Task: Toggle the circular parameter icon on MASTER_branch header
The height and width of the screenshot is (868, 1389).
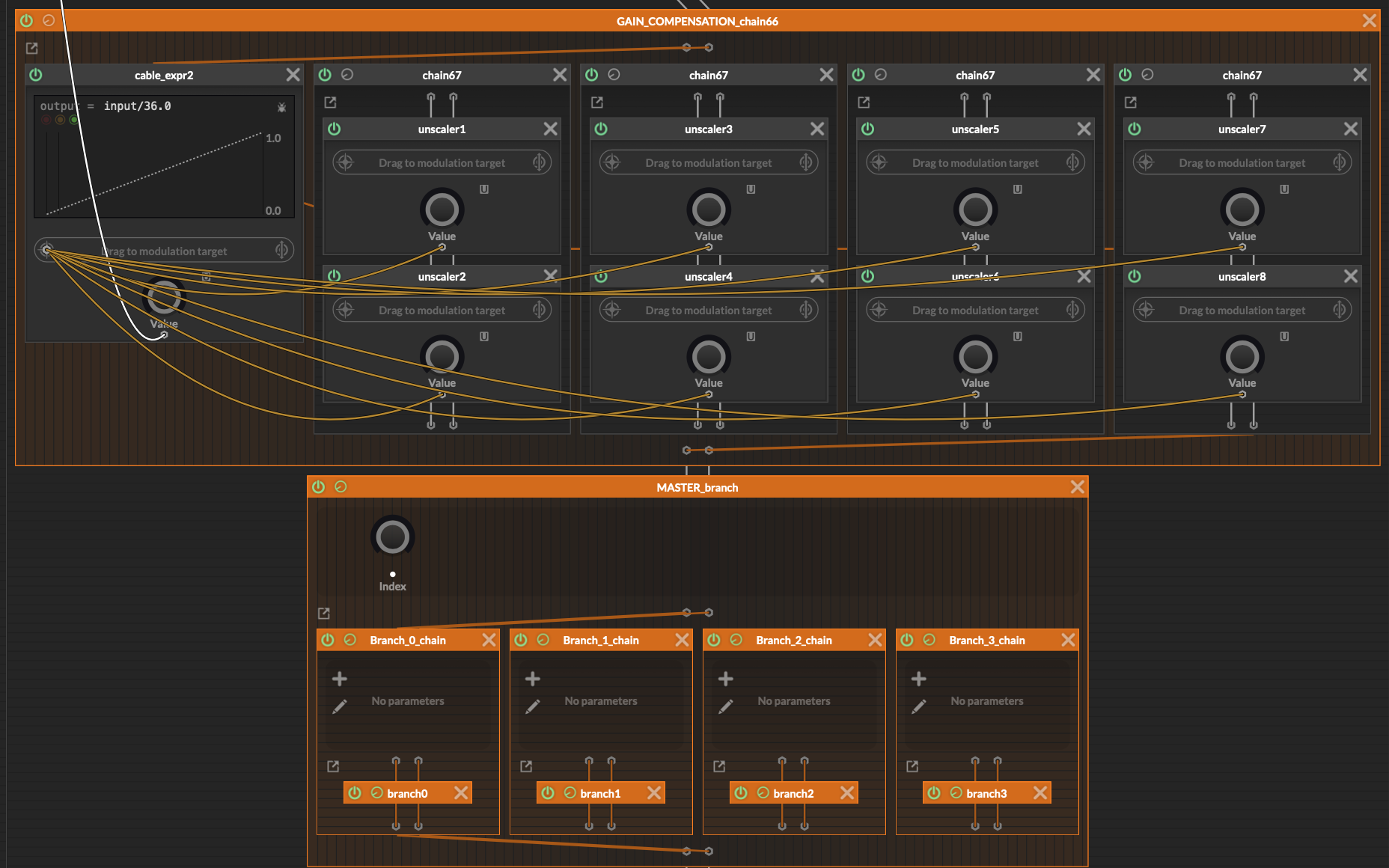Action: pos(341,487)
